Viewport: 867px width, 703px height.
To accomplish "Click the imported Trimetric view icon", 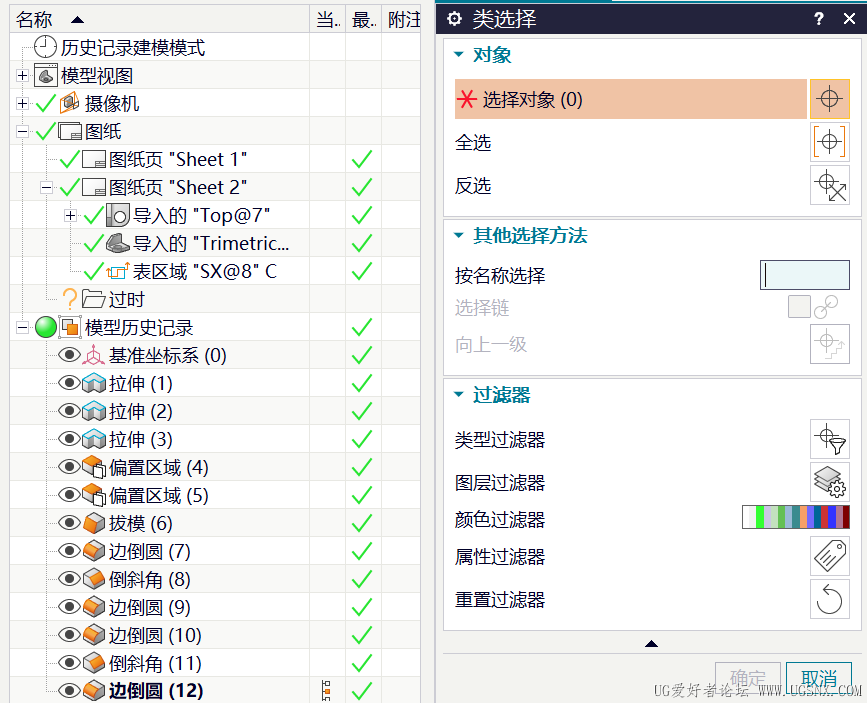I will coord(118,243).
